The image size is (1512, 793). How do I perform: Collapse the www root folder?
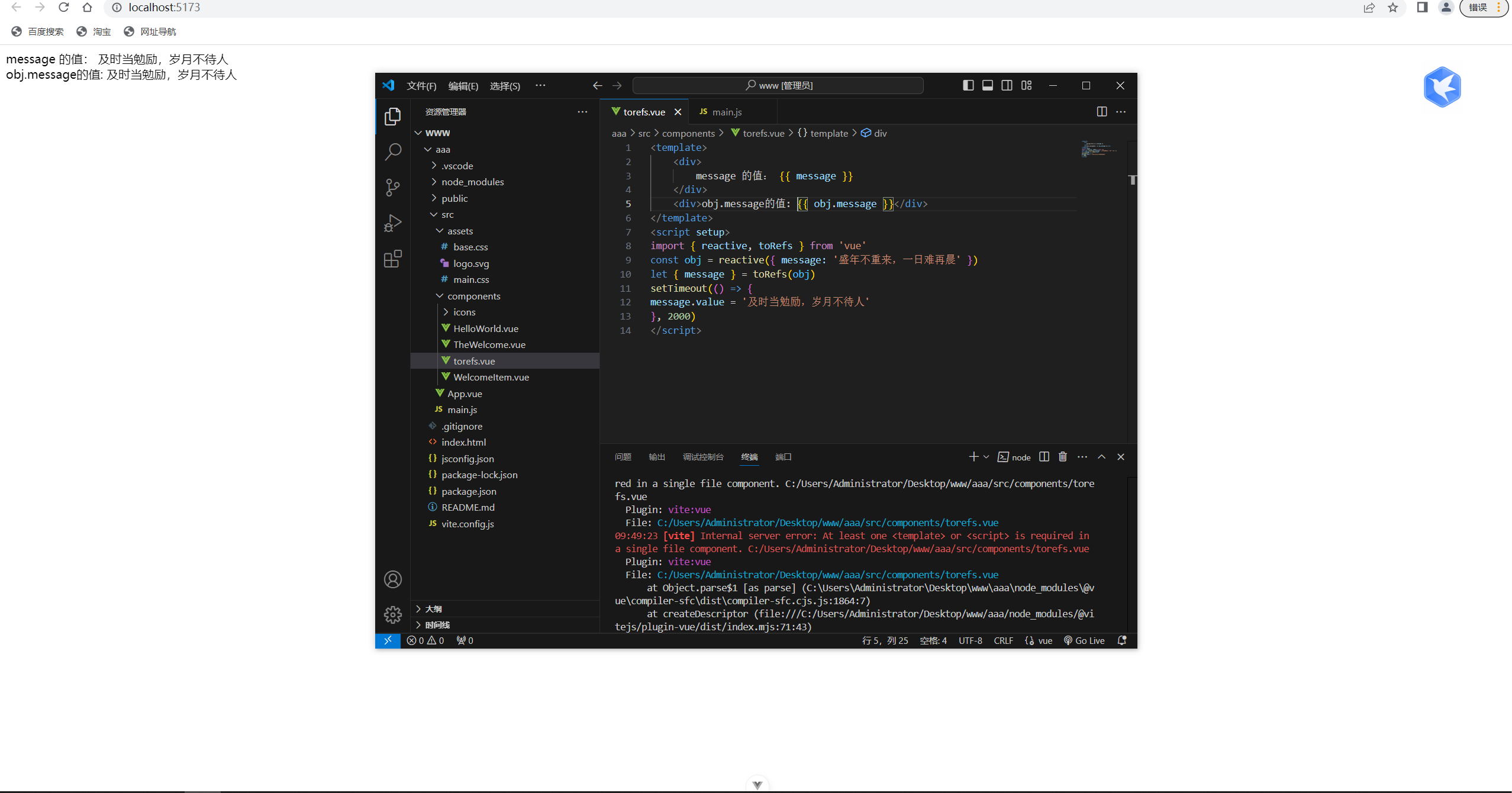418,133
